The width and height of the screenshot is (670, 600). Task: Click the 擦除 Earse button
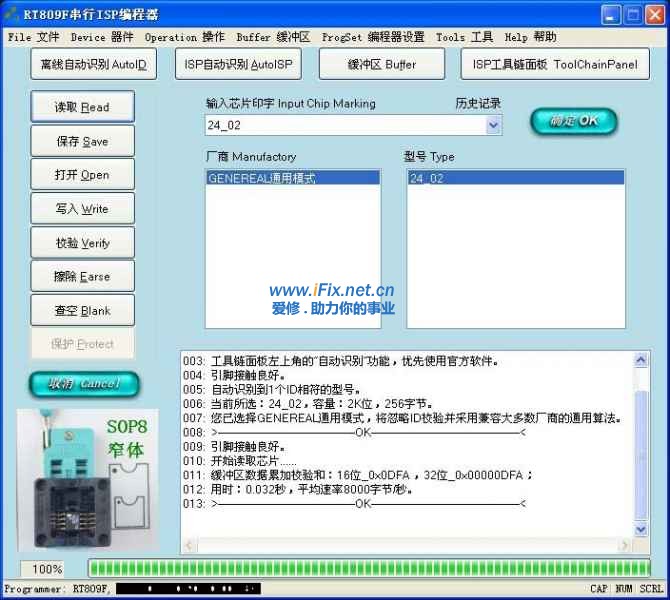pos(82,276)
